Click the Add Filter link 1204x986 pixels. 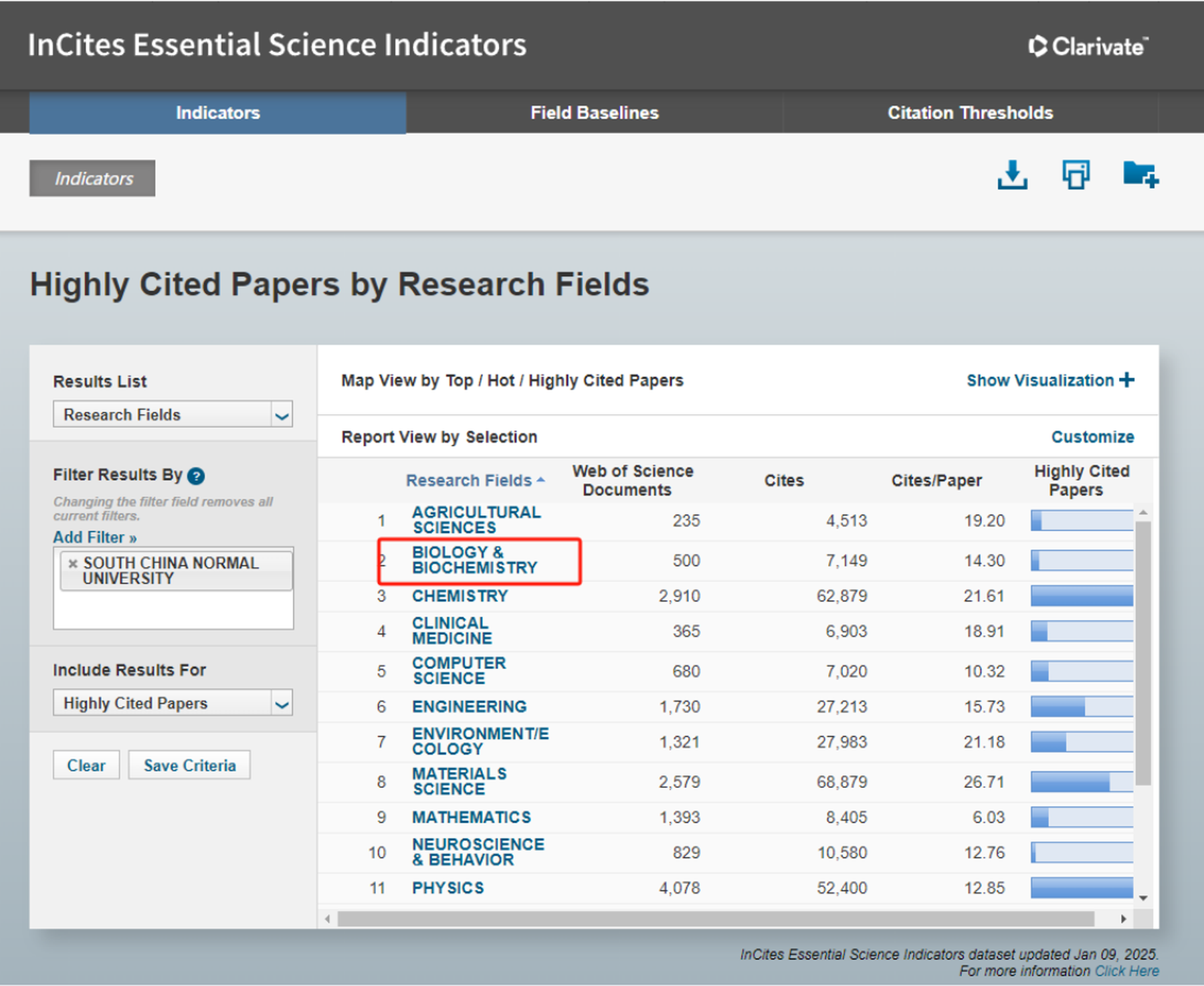[95, 537]
